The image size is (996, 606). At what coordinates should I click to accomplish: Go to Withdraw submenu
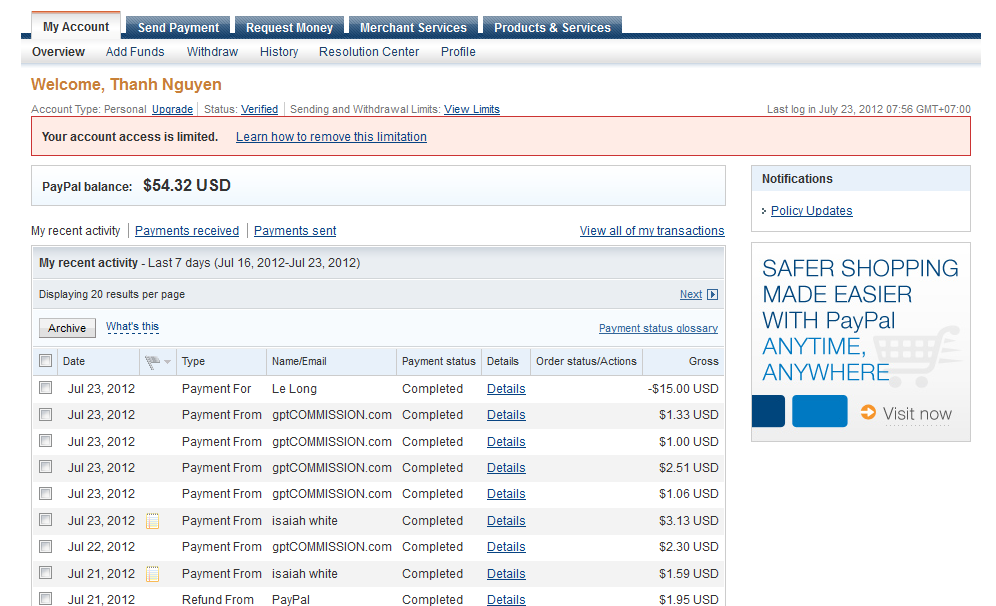tap(212, 52)
